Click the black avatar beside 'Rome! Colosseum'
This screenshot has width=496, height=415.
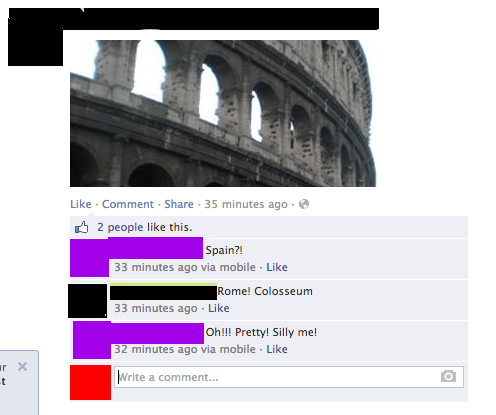88,301
